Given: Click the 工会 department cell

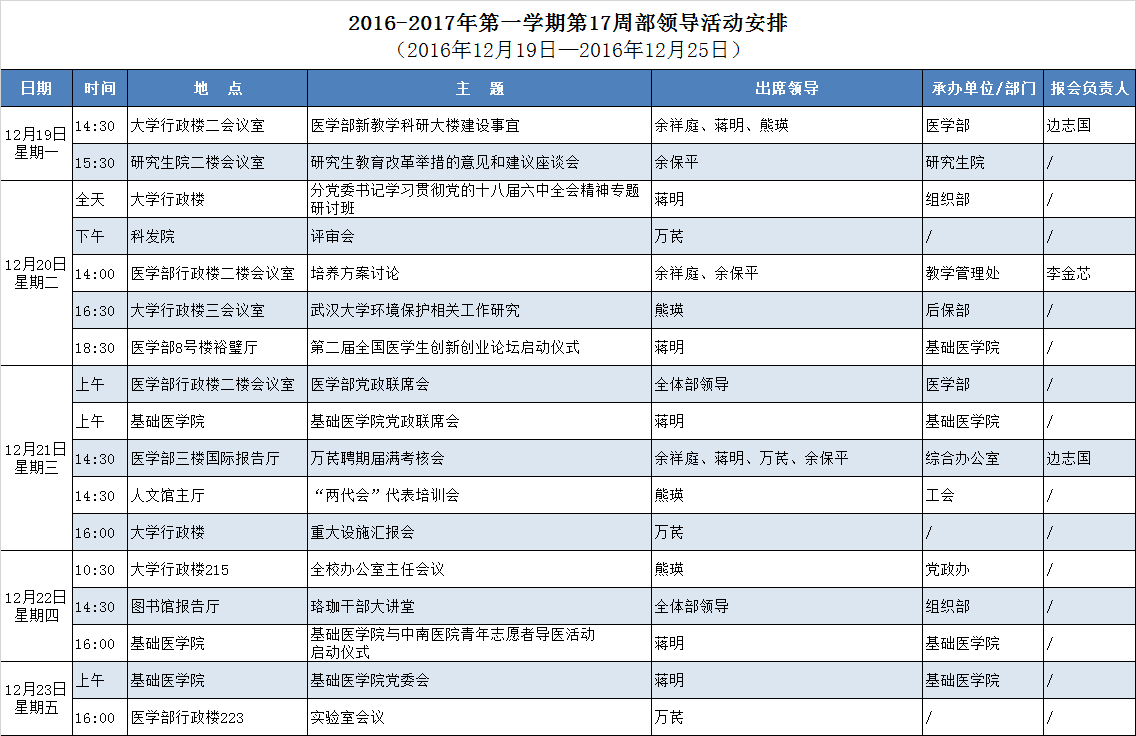Looking at the screenshot, I should click(940, 495).
